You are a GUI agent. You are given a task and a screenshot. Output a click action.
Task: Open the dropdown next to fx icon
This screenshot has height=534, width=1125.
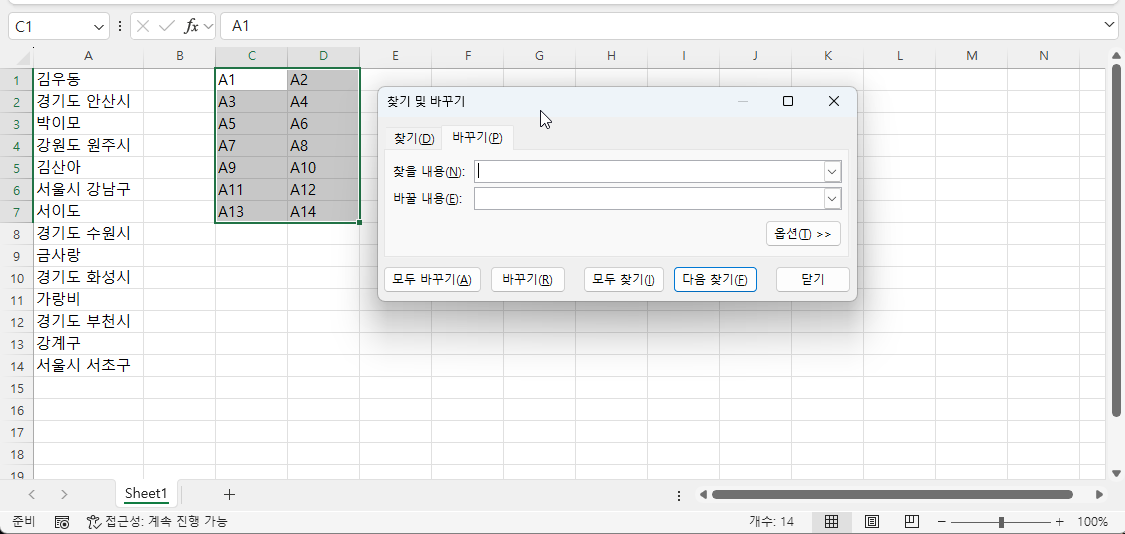pos(209,27)
